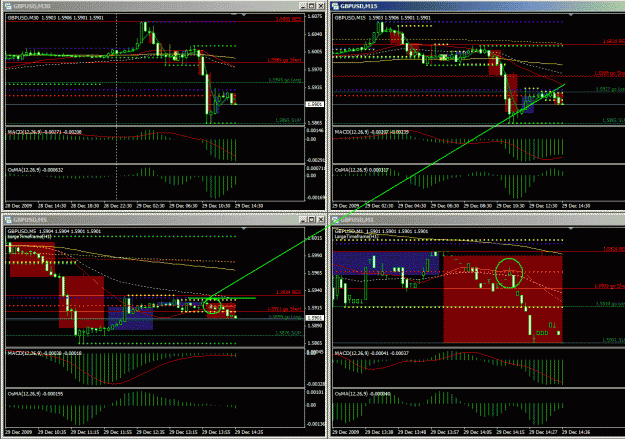The width and height of the screenshot is (625, 439).
Task: Select the chart shift triangle in M1 chart
Action: pyautogui.click(x=571, y=228)
